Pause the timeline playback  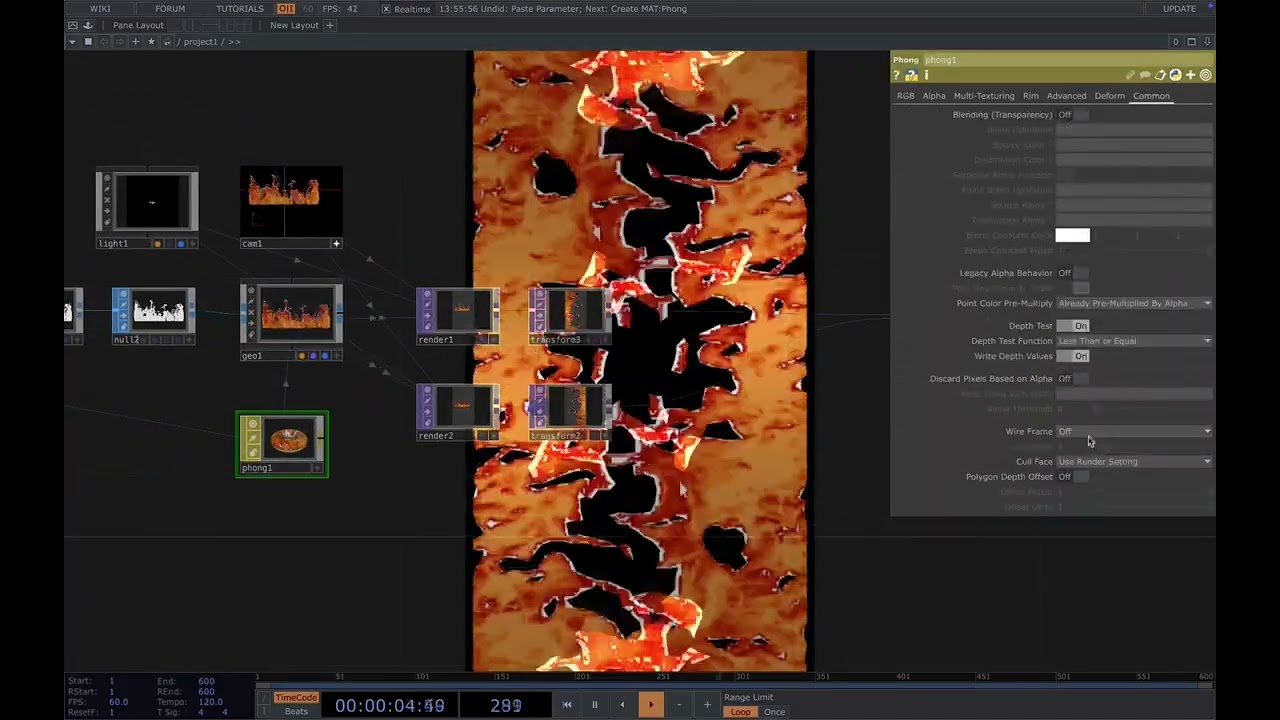tap(594, 705)
